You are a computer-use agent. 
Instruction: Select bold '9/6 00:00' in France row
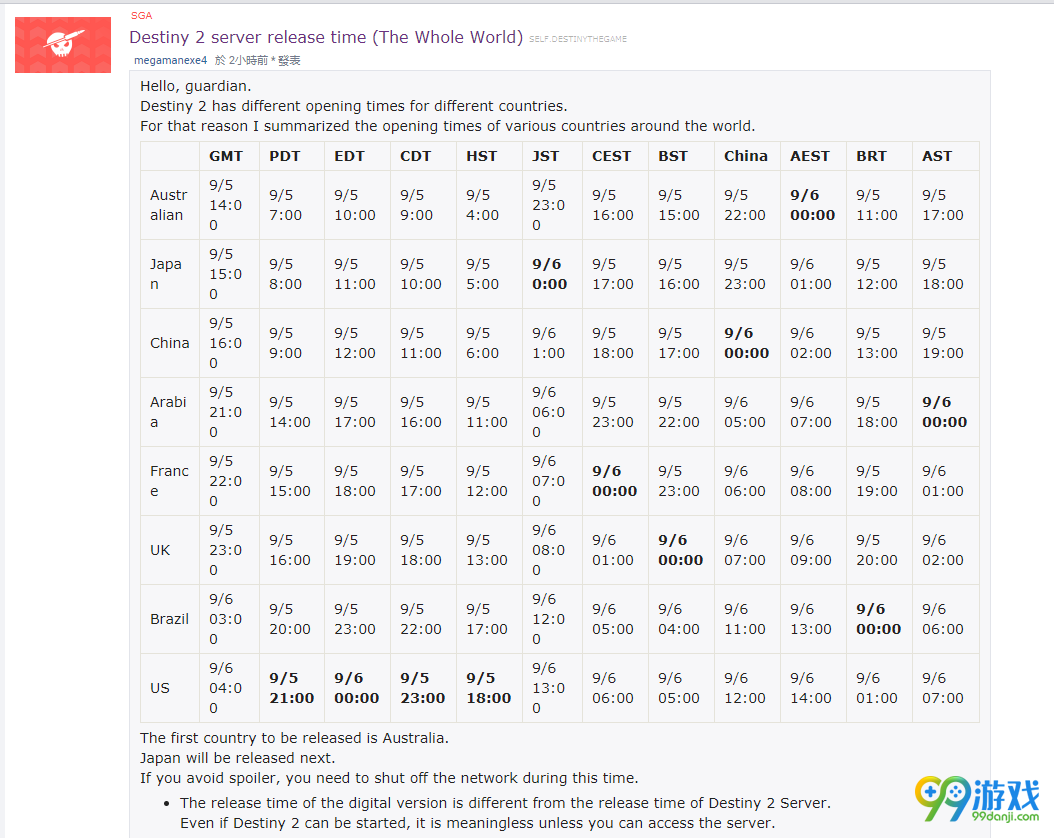coord(614,481)
